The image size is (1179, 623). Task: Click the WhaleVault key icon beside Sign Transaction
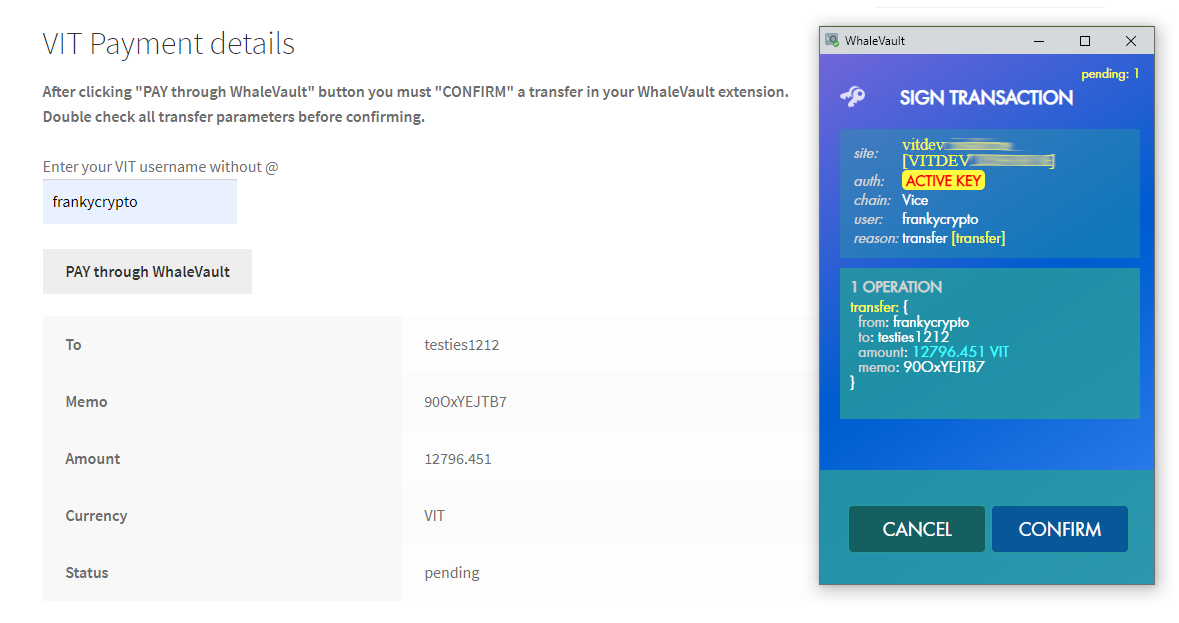tap(853, 97)
